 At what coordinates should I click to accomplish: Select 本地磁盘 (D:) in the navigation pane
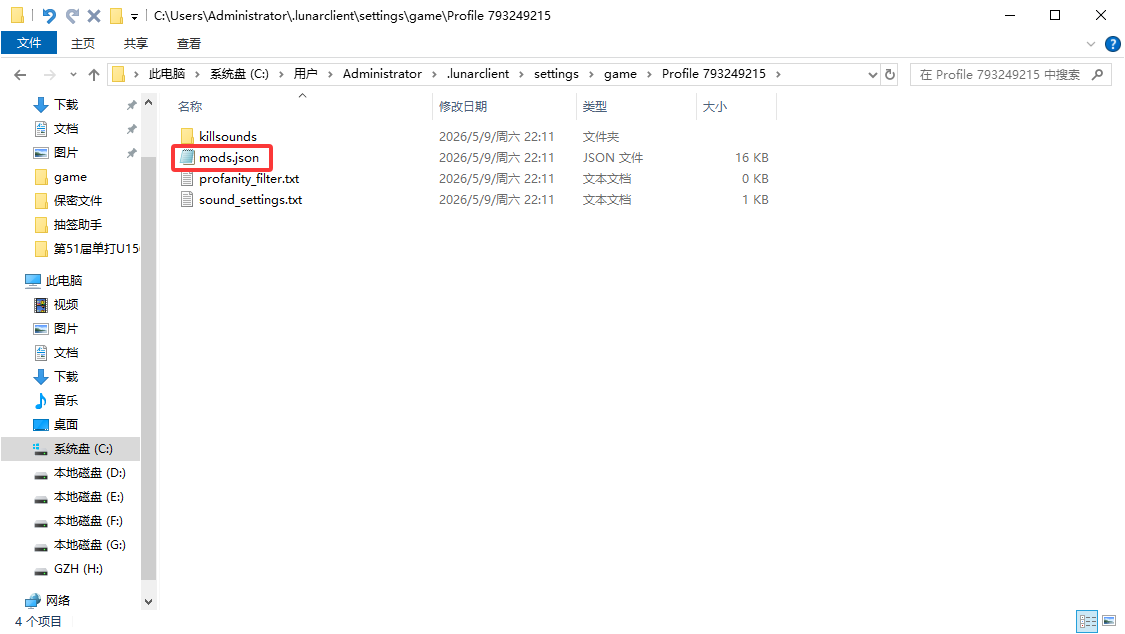tap(90, 473)
